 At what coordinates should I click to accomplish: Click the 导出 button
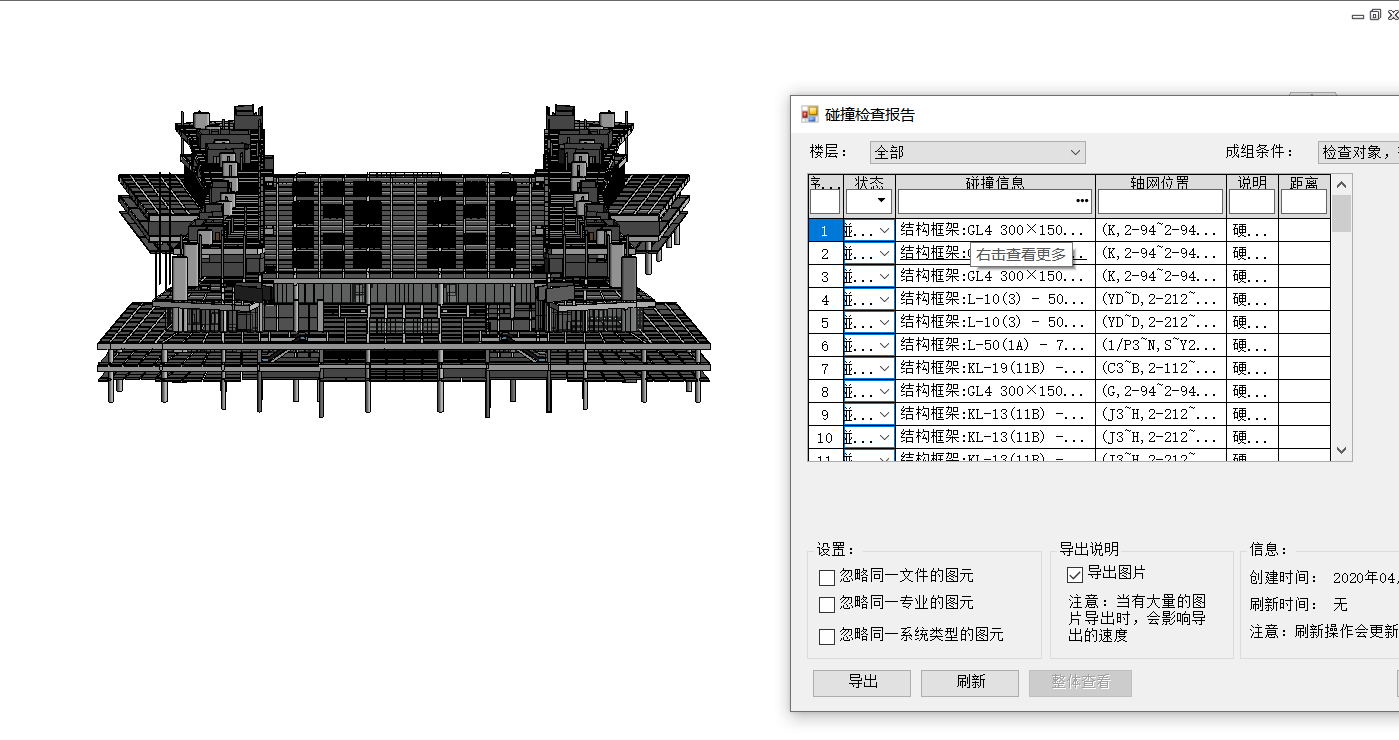coord(862,682)
